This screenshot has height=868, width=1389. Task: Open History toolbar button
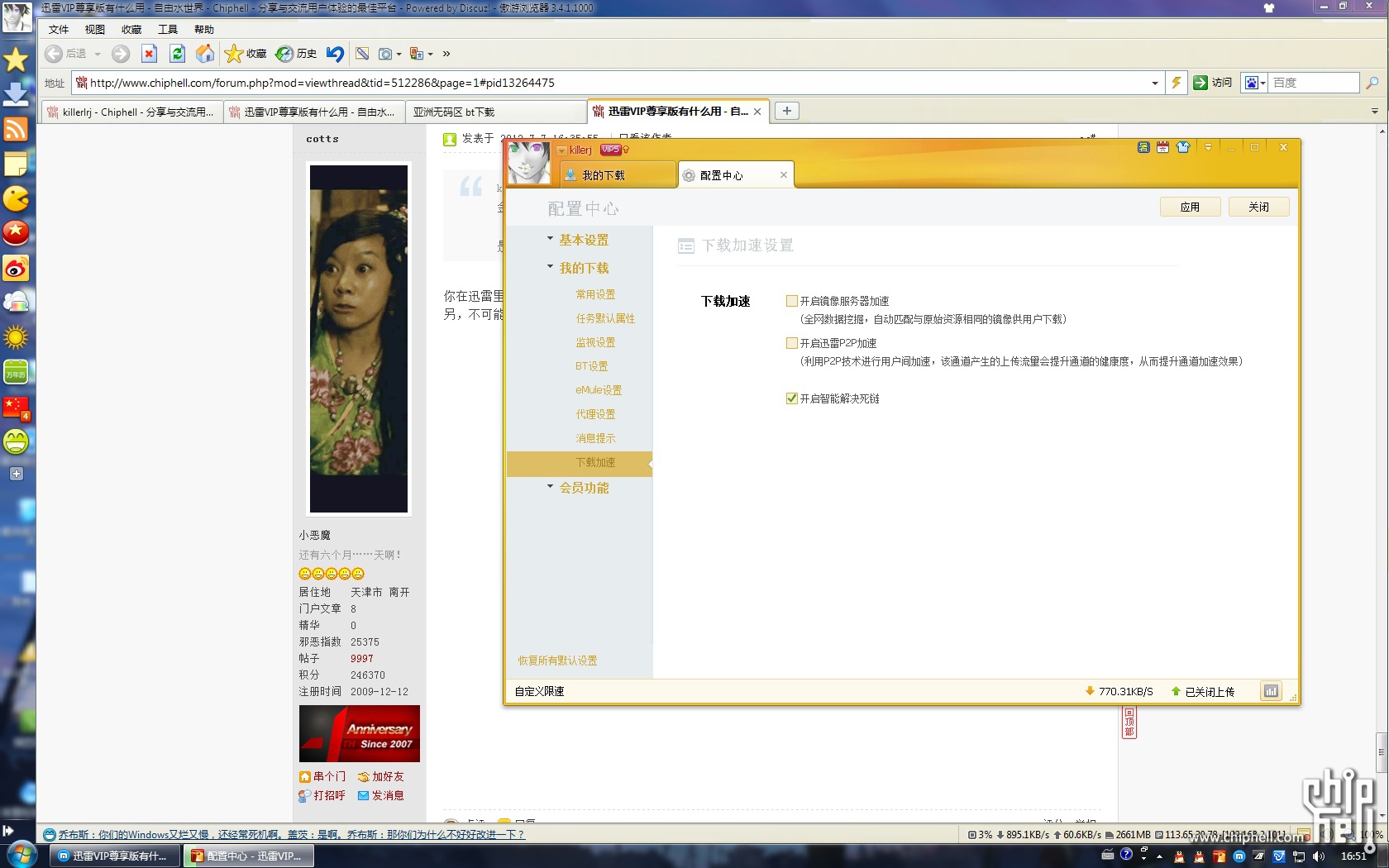click(296, 54)
